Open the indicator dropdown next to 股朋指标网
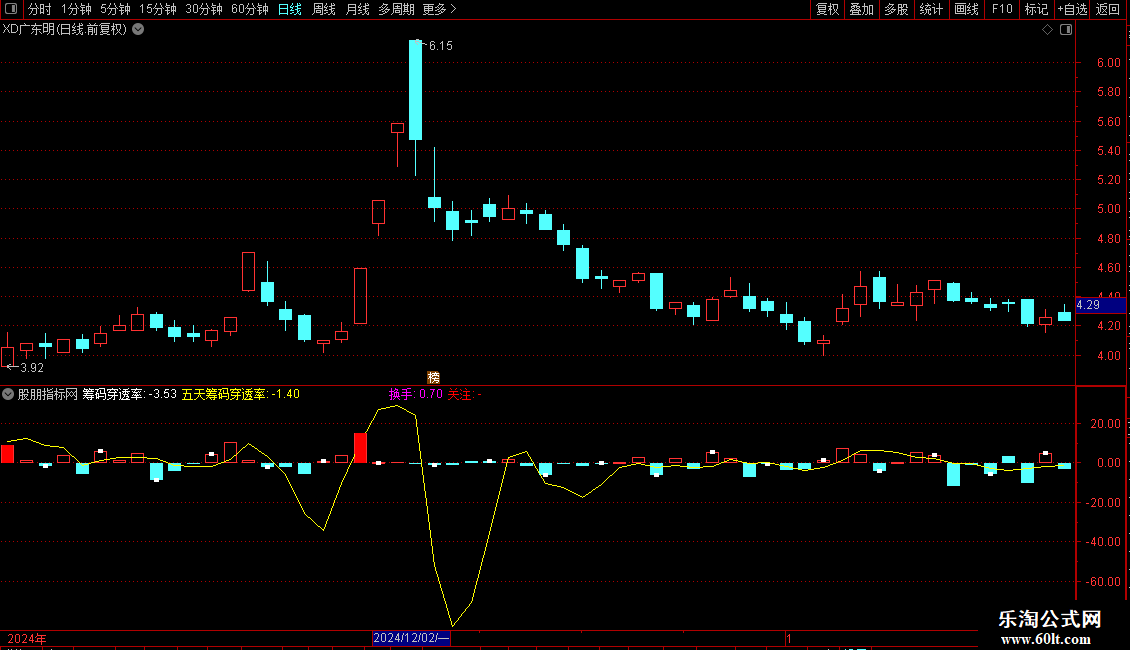The image size is (1130, 650). (8, 394)
